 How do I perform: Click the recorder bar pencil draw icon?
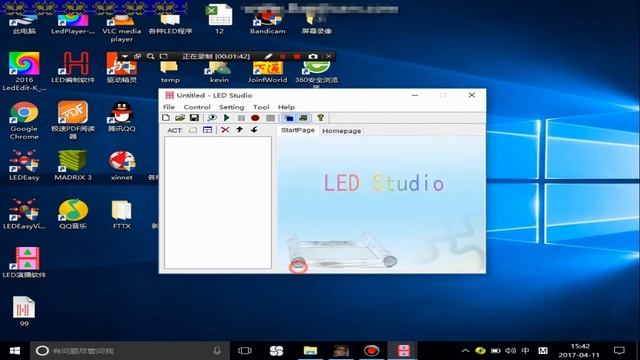(268, 56)
